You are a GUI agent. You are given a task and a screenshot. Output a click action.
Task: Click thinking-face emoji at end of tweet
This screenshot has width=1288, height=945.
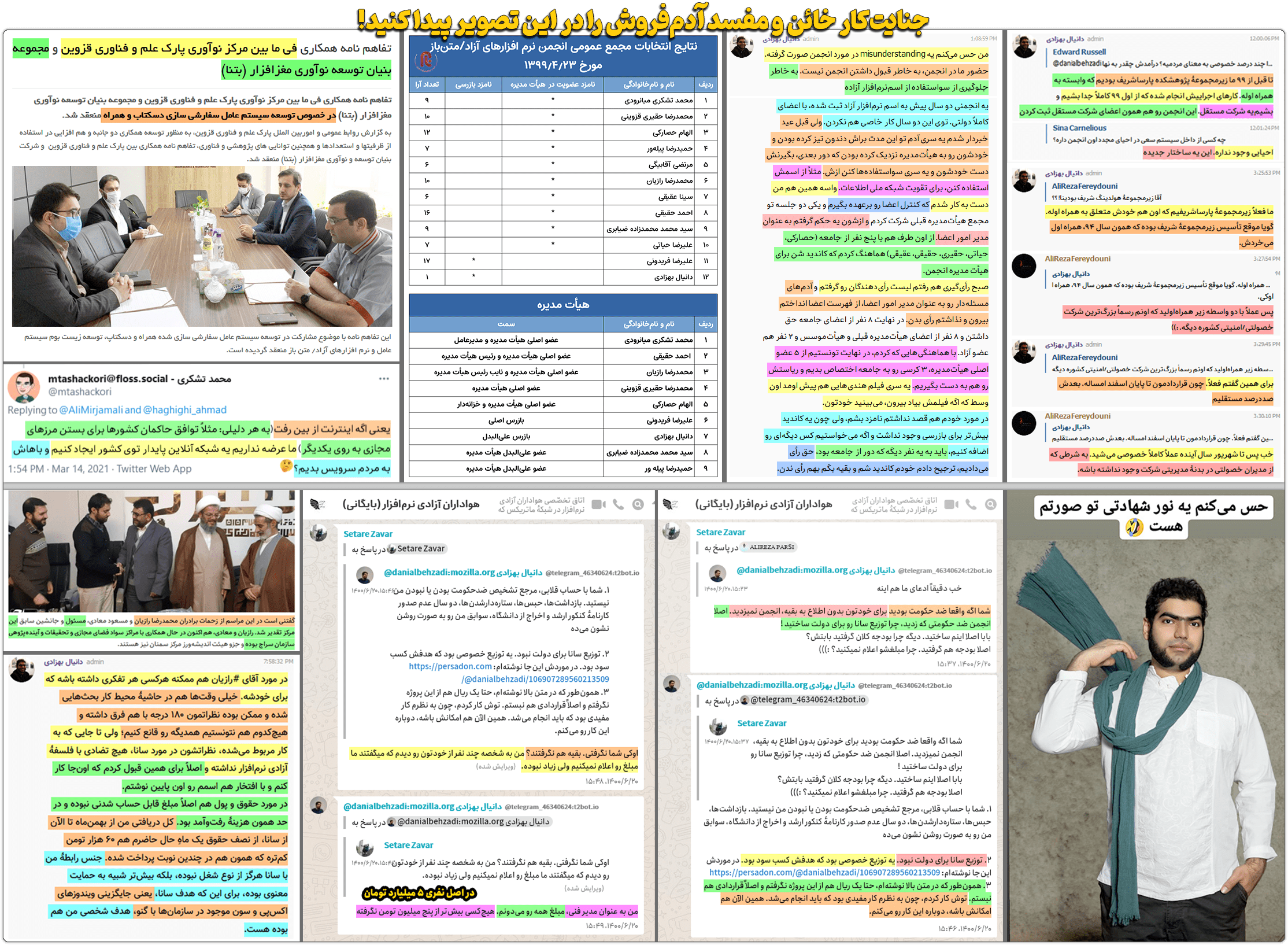click(286, 466)
